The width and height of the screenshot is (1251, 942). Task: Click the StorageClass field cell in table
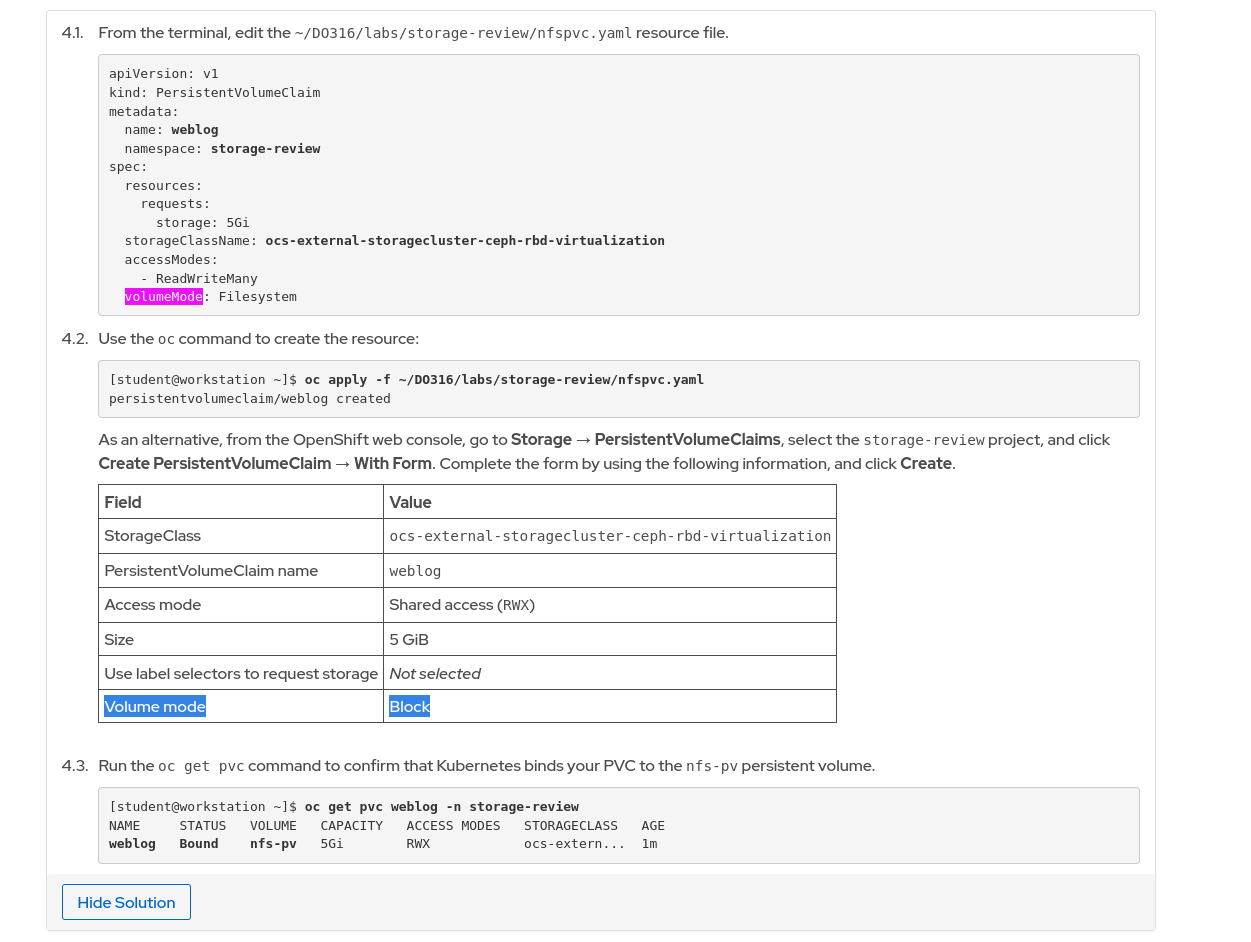[x=153, y=536]
